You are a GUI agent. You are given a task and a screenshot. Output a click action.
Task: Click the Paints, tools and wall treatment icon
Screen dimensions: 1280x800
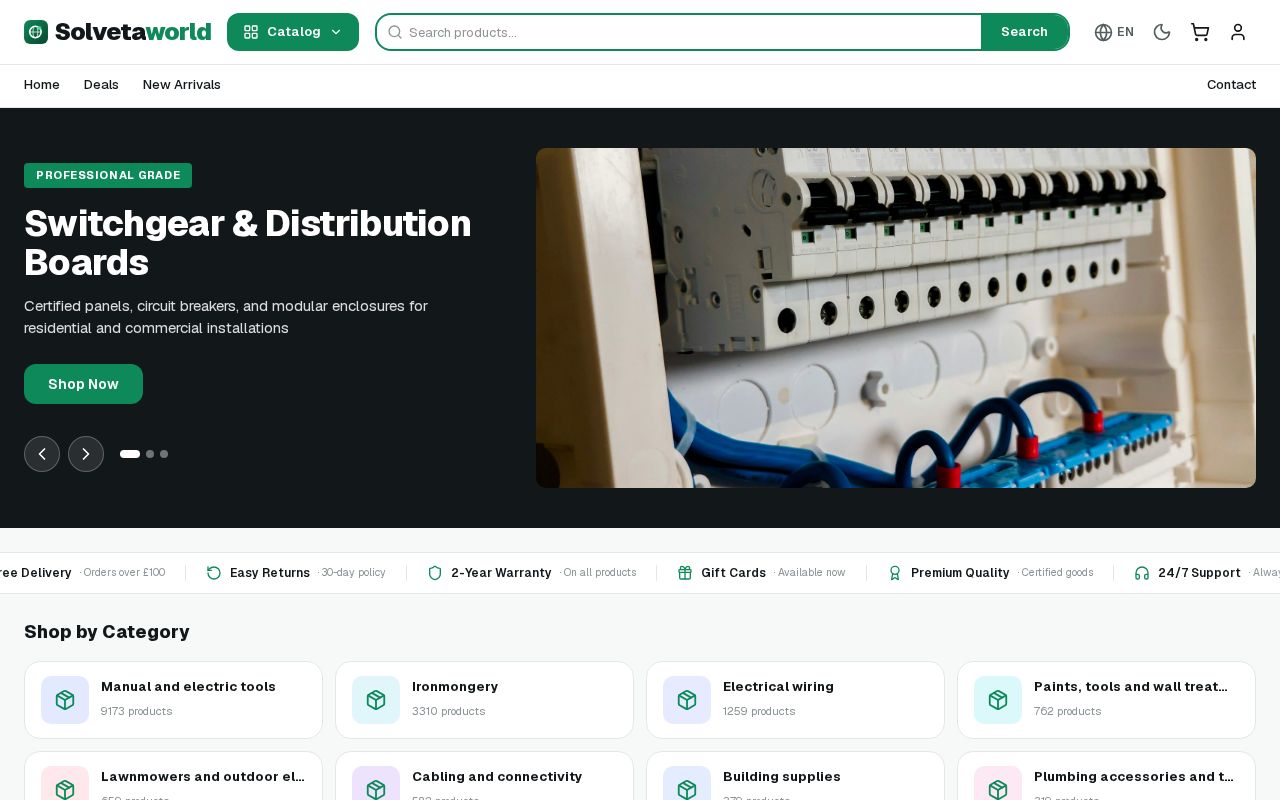pyautogui.click(x=998, y=700)
